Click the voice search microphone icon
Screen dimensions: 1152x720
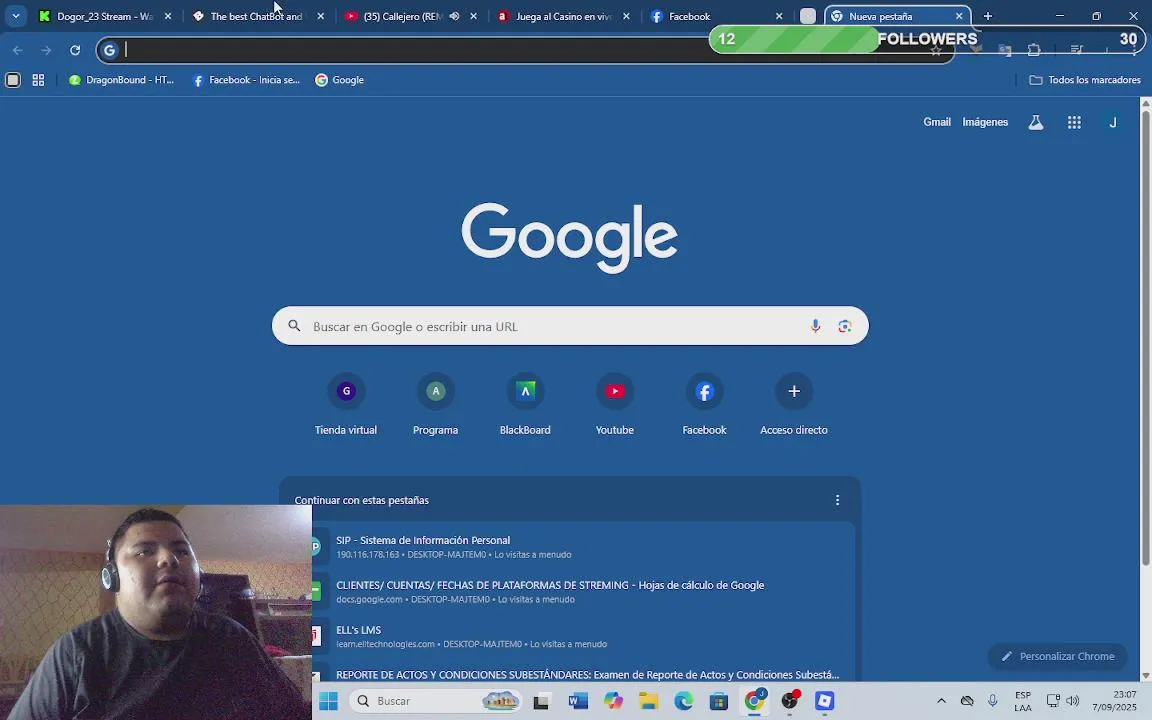[x=815, y=326]
